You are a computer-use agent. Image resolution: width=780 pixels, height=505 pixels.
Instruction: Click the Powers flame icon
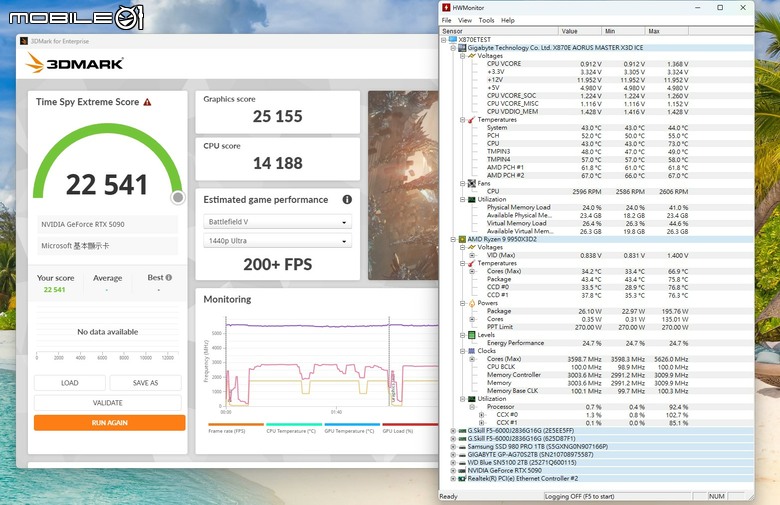(472, 303)
